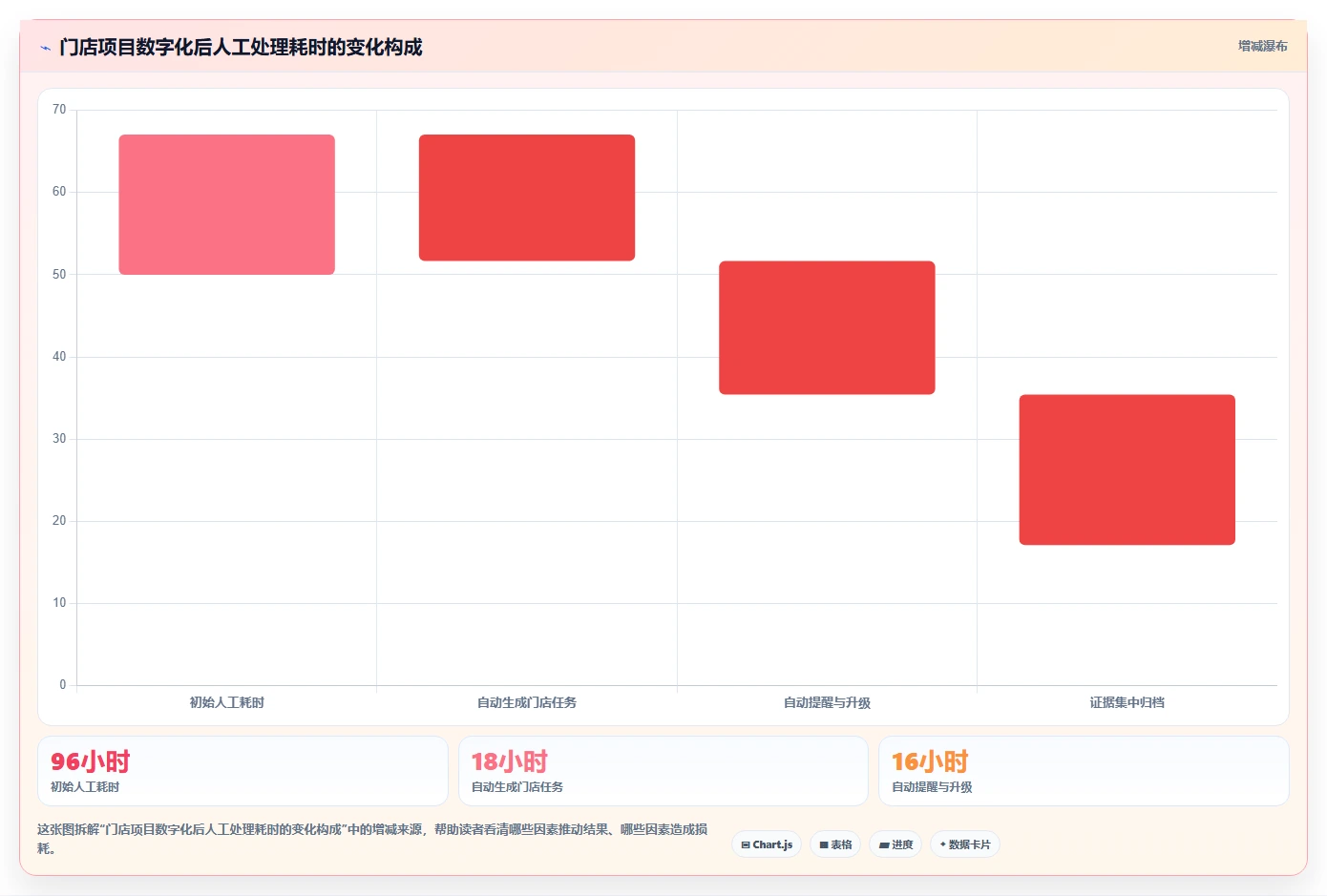Click the 自动生成门店任务 caption under 18小时
1327x896 pixels.
[517, 787]
